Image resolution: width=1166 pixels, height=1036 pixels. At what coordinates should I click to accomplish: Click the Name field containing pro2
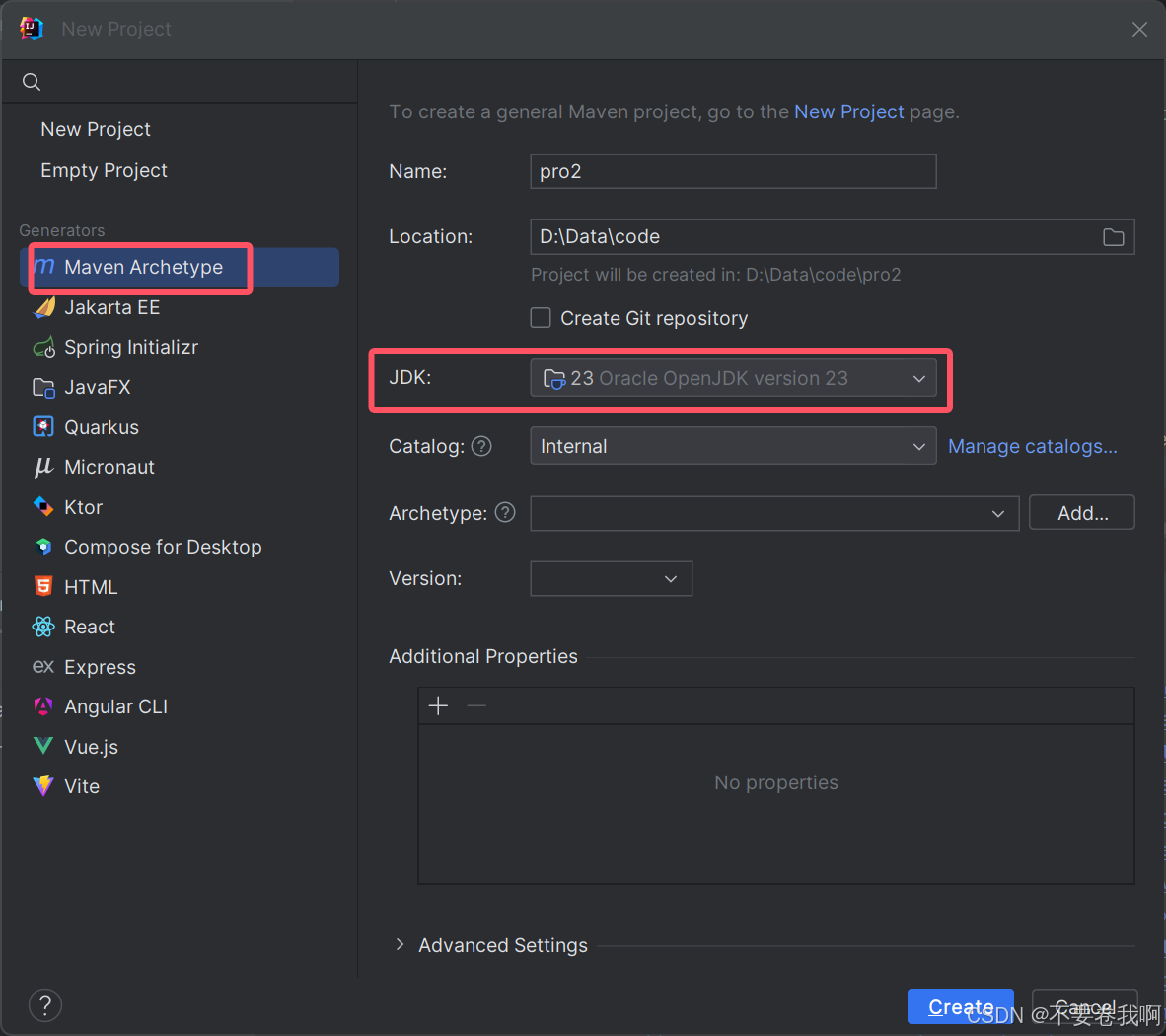click(x=733, y=172)
